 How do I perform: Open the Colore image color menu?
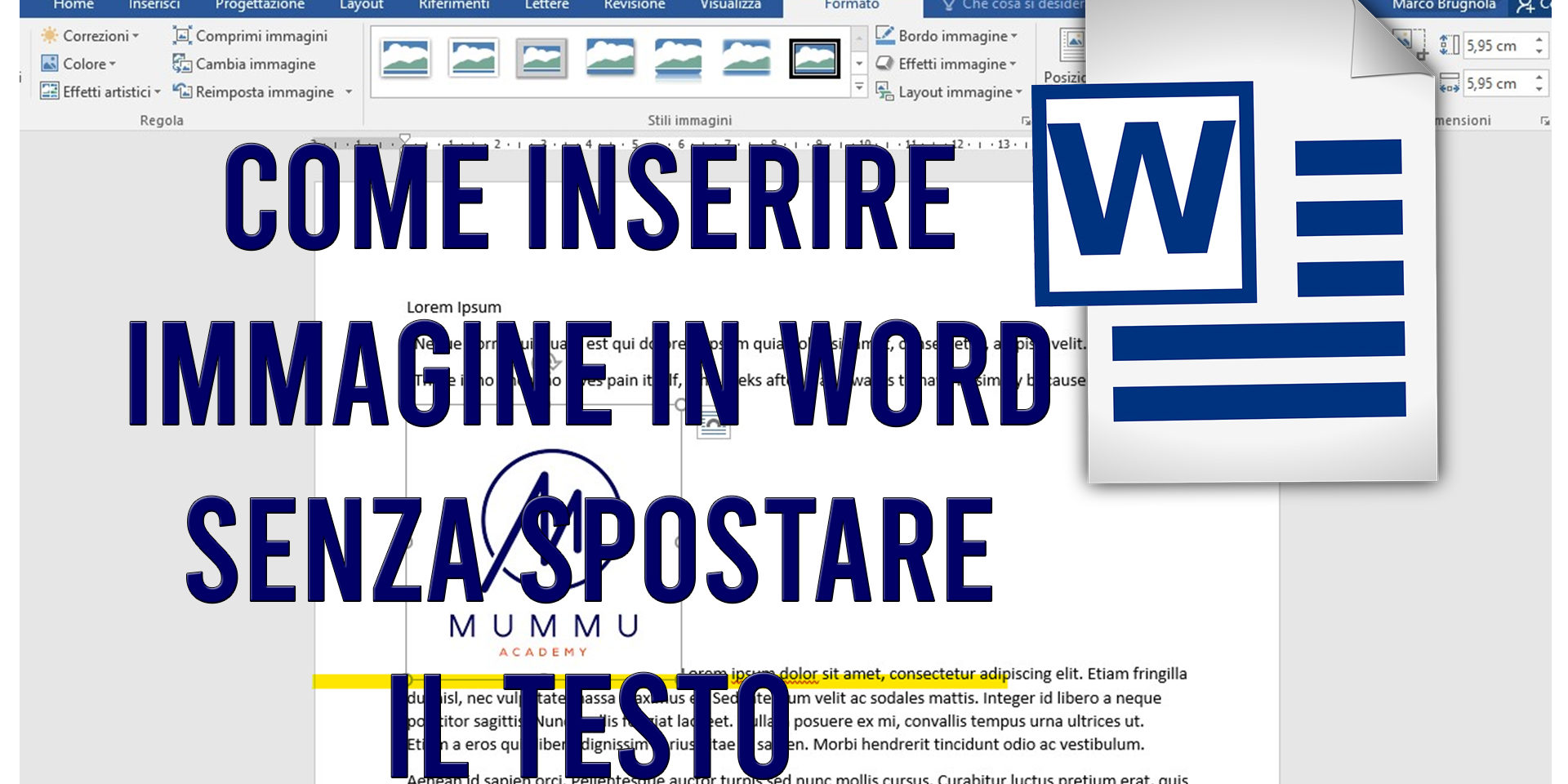(x=78, y=64)
